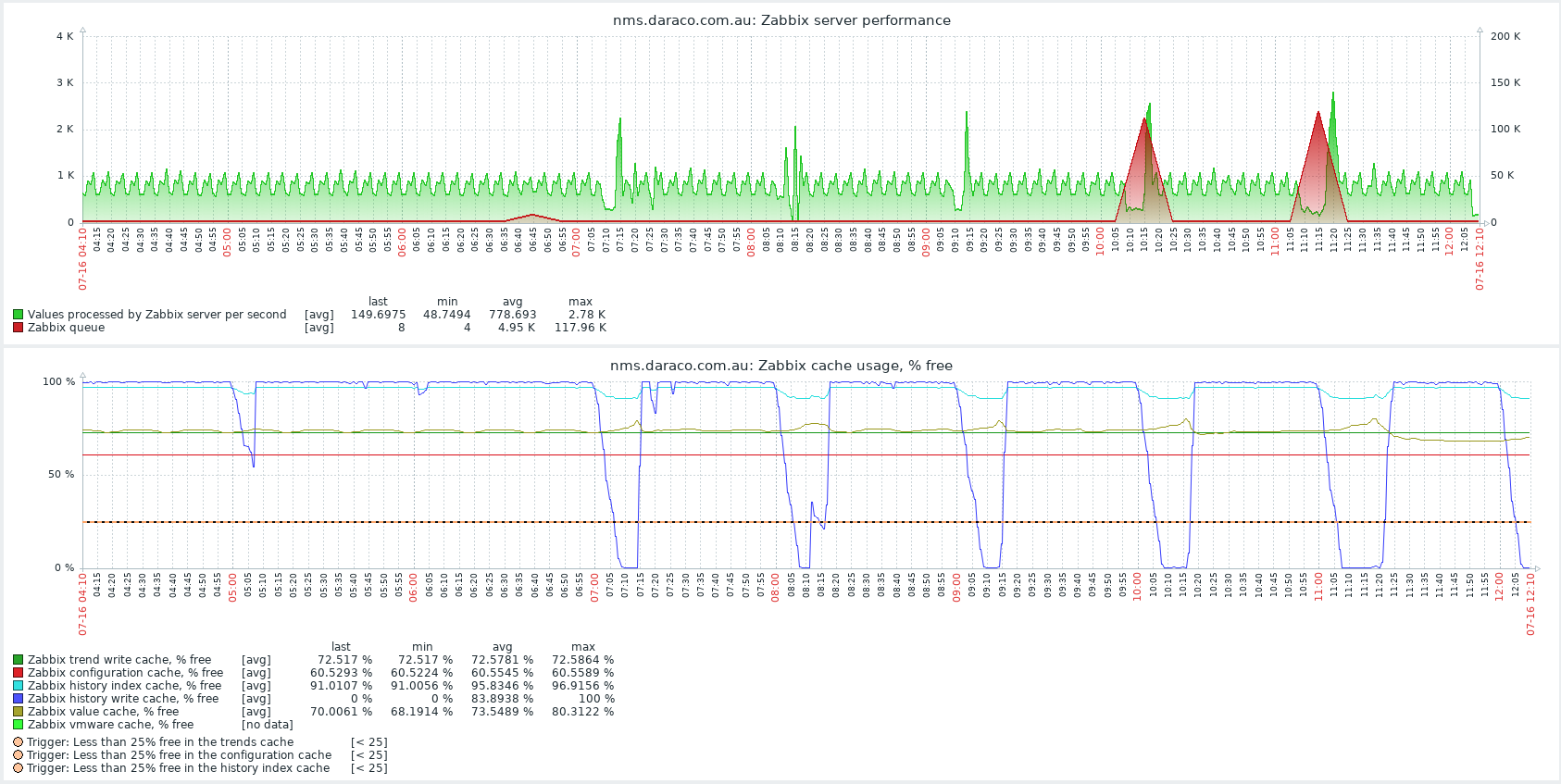Select the dark green trend write cache swatch
Screen dimensions: 1561x784
point(18,660)
